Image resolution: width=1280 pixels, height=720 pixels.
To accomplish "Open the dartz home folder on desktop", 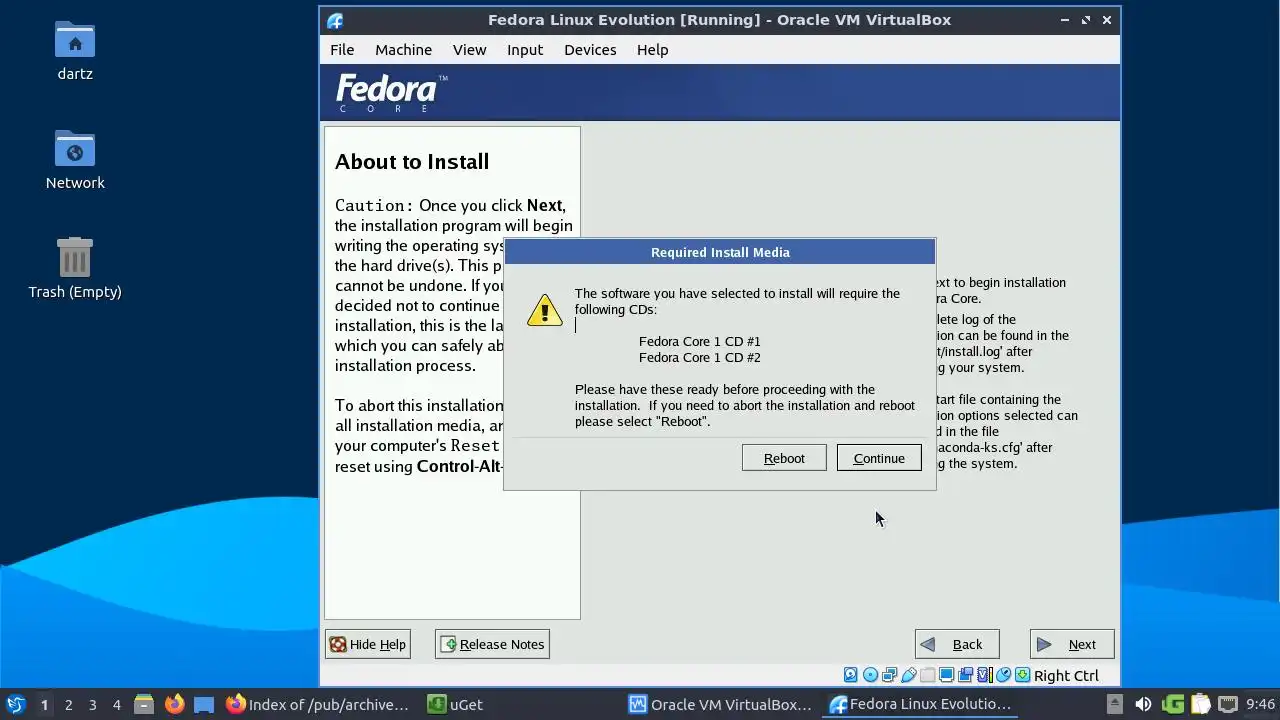I will 75,50.
